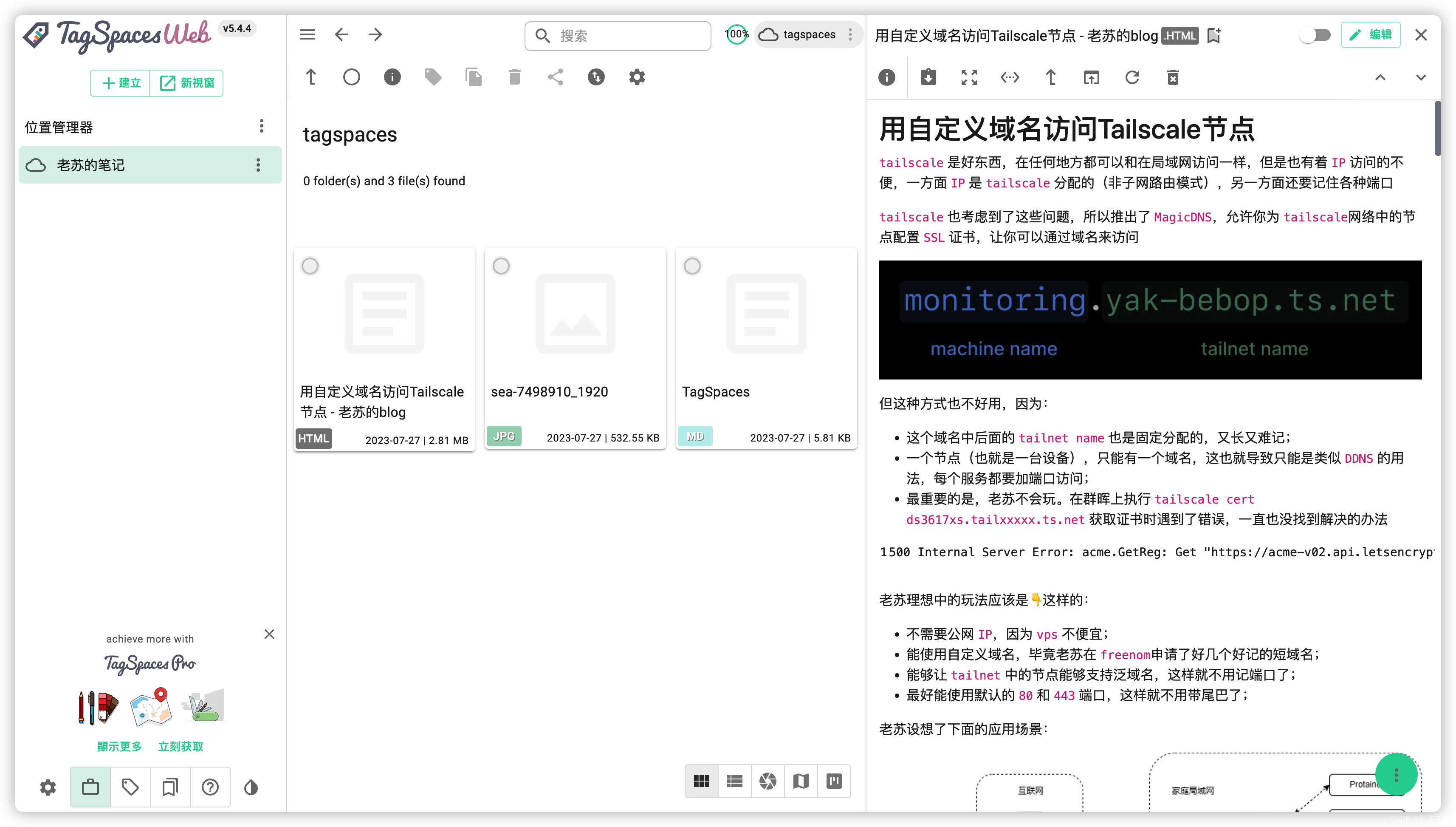This screenshot has height=827, width=1456.
Task: Toggle the theme contrast icon at bottom left
Action: (251, 787)
